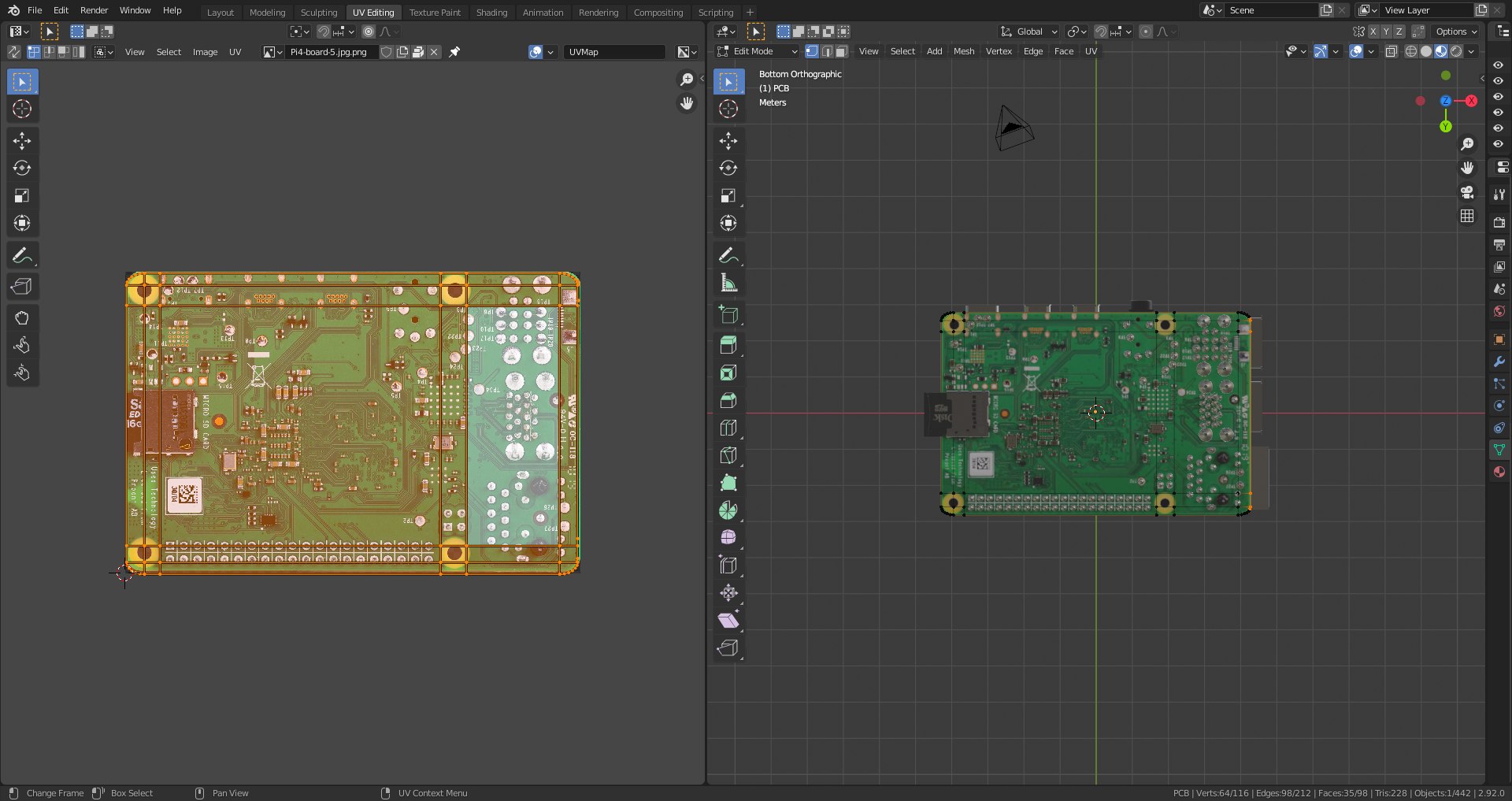Open the image browse dropdown
The image size is (1512, 801).
tap(272, 52)
